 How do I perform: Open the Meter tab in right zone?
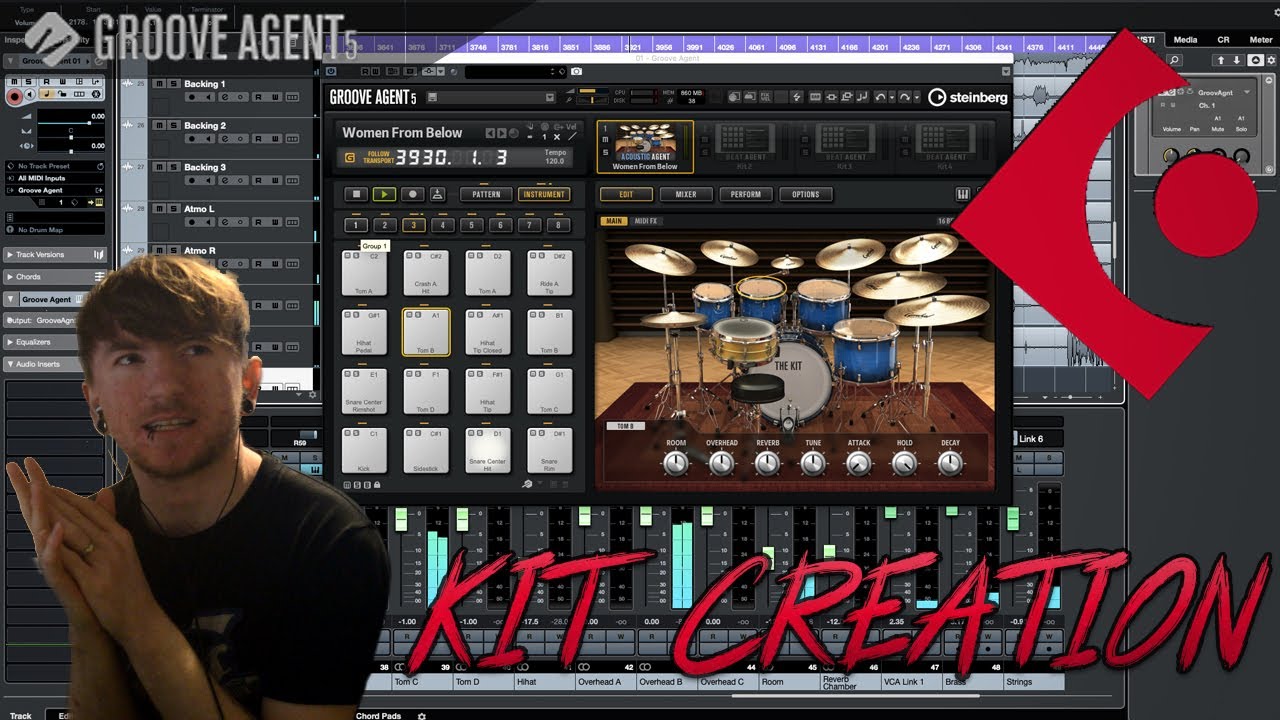pos(1261,40)
